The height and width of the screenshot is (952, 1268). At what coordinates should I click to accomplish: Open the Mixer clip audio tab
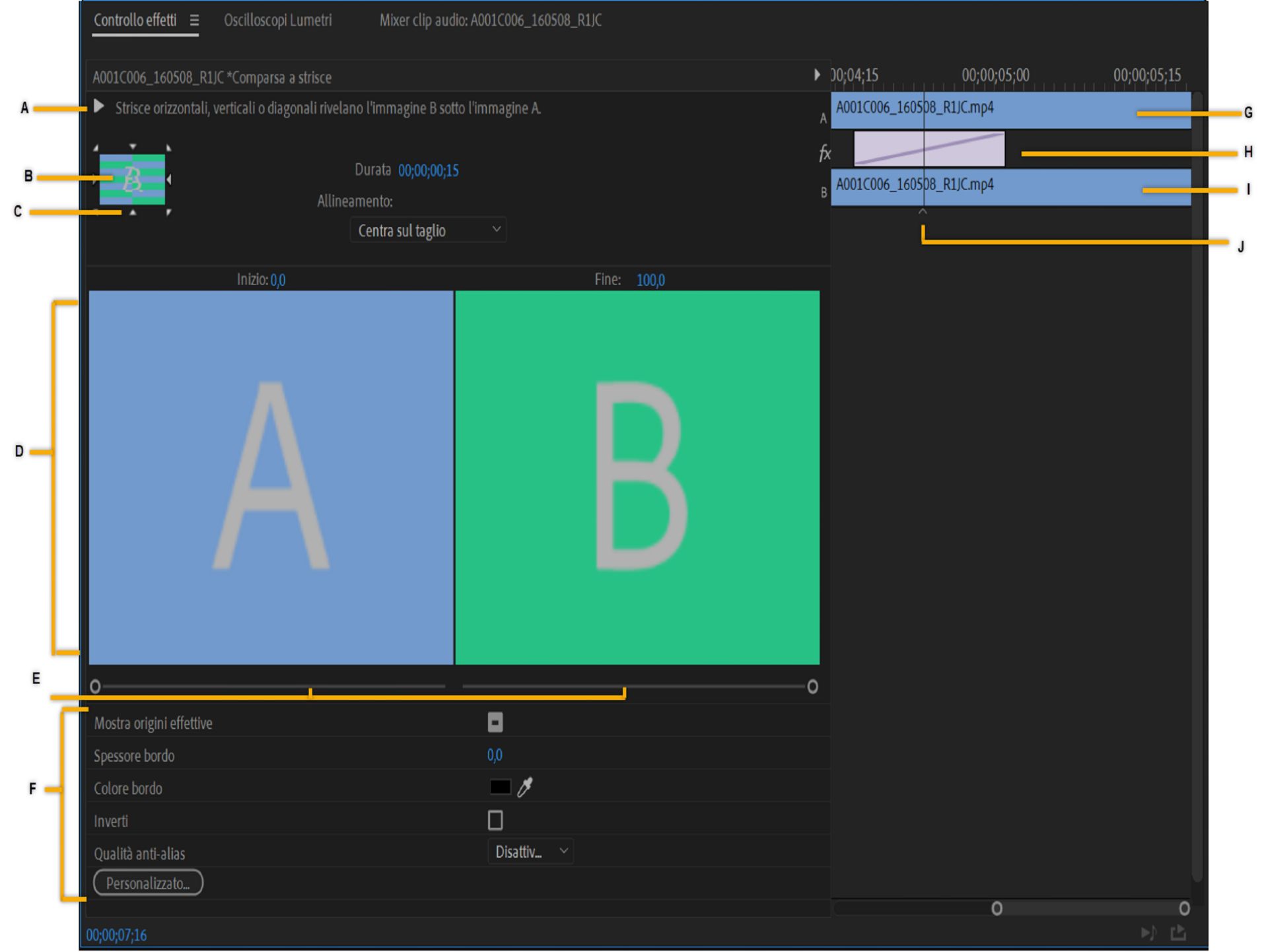(490, 20)
